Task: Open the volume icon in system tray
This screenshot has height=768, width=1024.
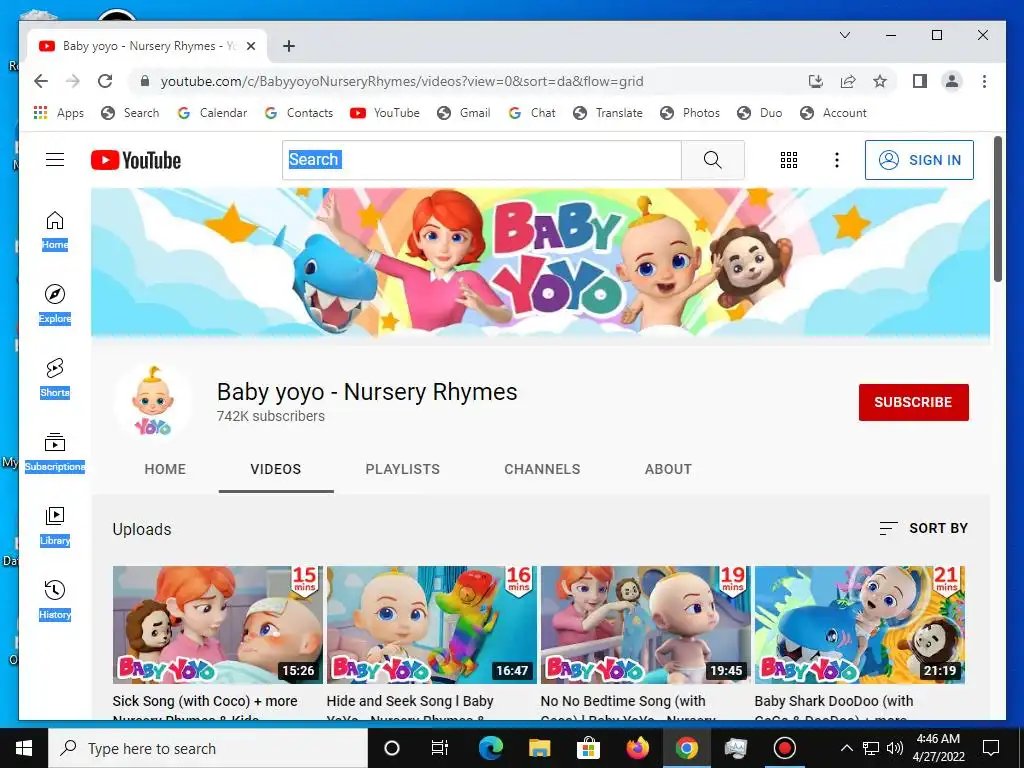Action: [x=895, y=748]
